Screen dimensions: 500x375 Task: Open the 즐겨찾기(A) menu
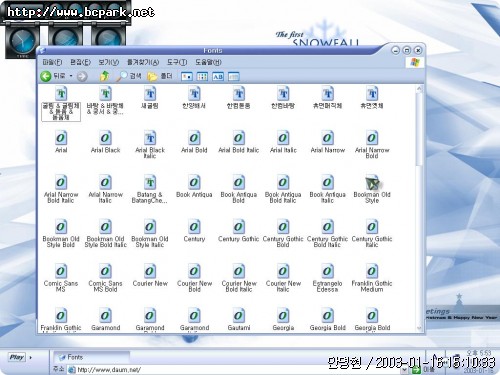click(x=143, y=62)
